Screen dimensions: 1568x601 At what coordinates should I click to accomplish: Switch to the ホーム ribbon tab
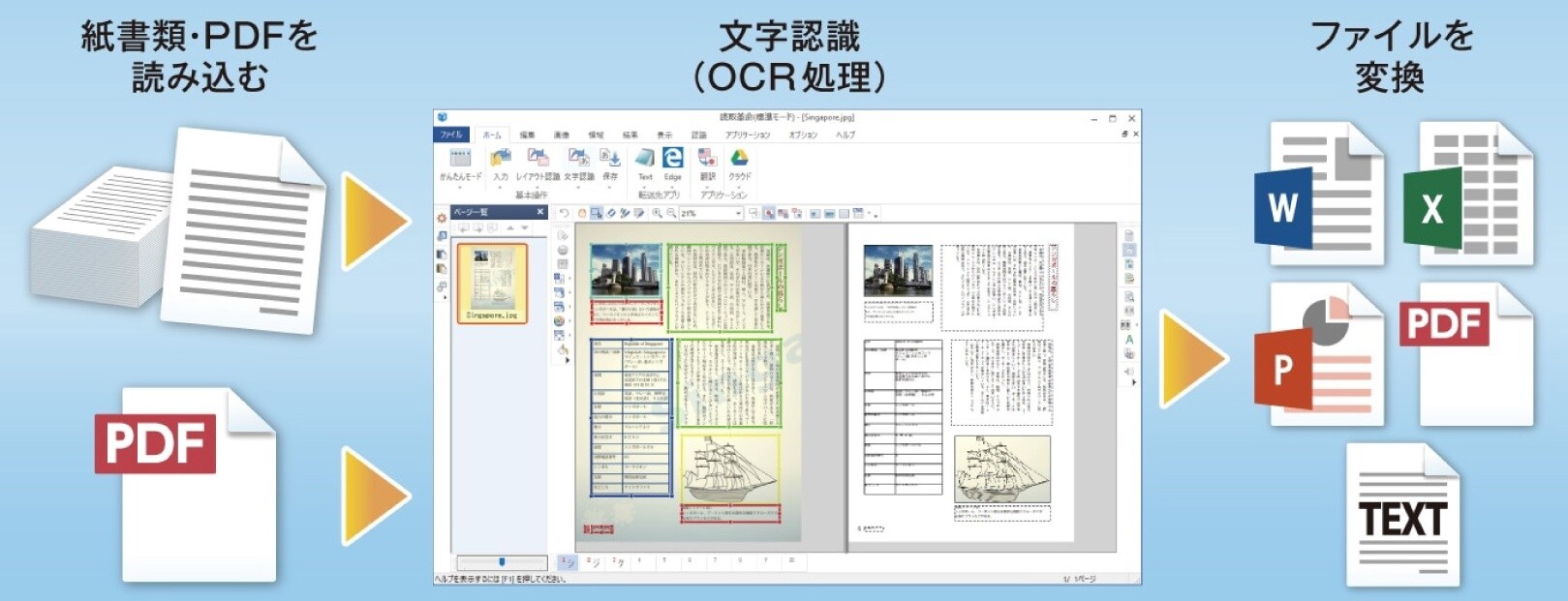(x=492, y=135)
